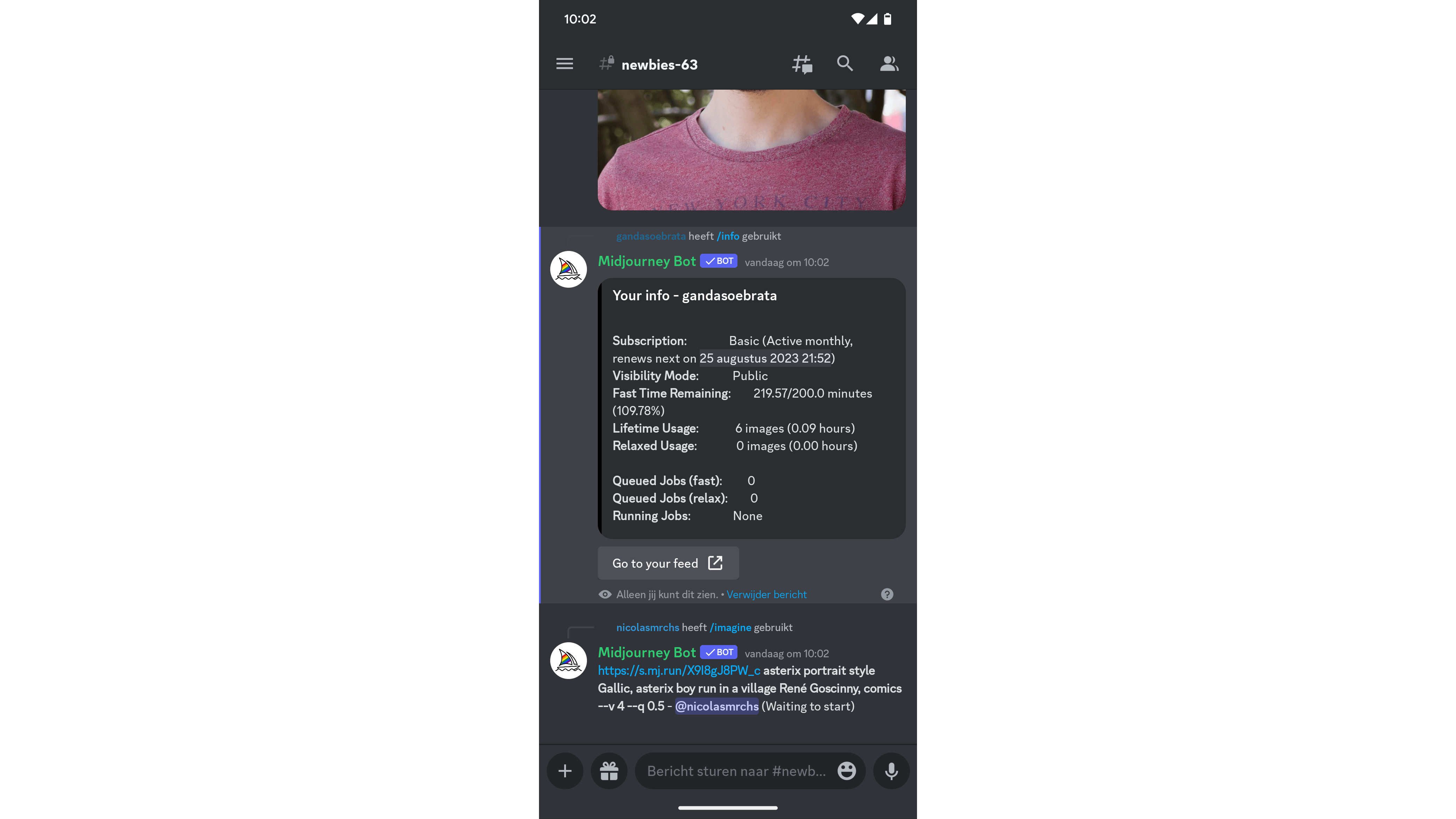1456x819 pixels.
Task: Tap the plus attachment button
Action: pos(565,771)
